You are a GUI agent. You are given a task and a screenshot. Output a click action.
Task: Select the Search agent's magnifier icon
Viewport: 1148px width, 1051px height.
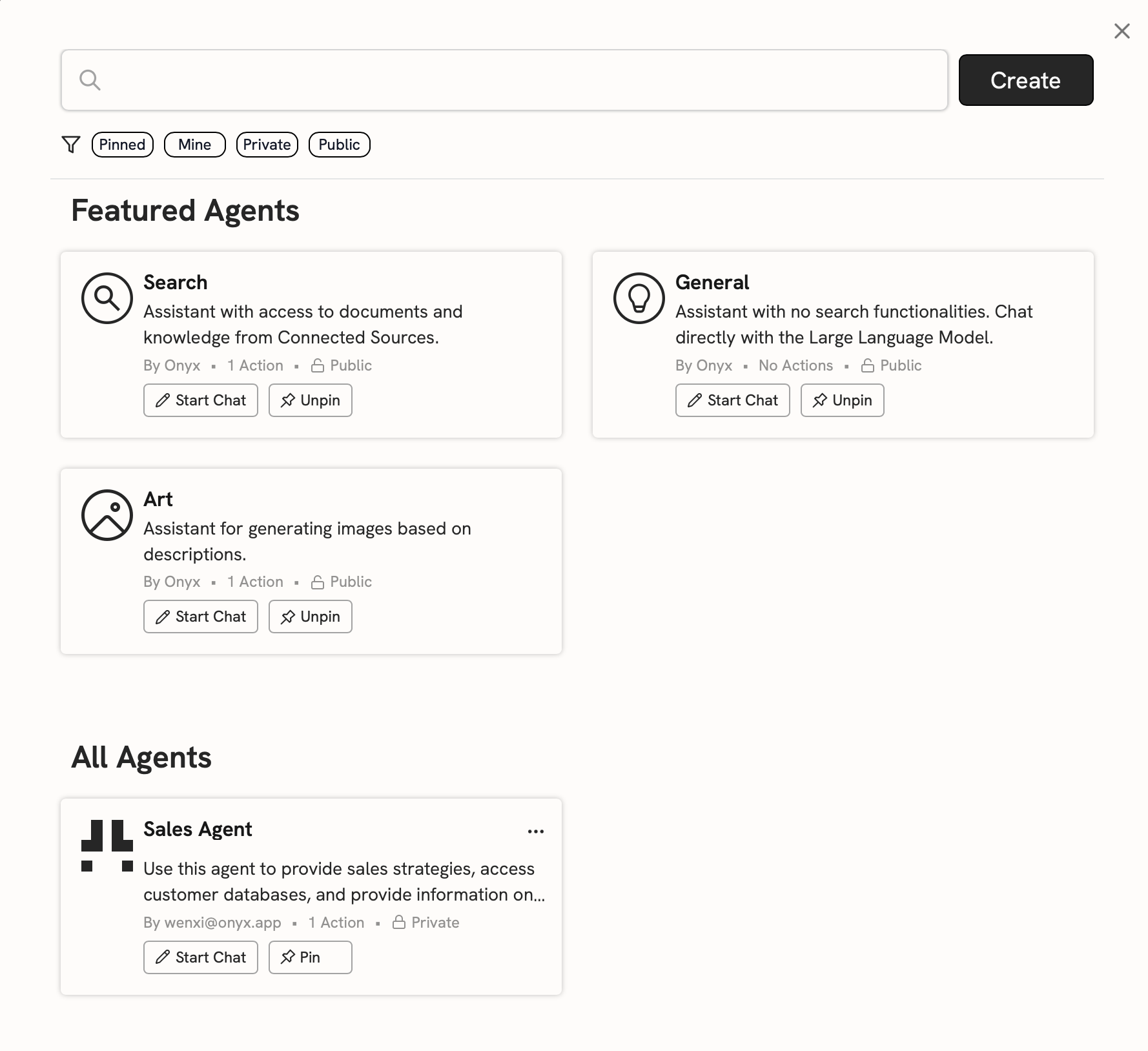click(x=107, y=298)
